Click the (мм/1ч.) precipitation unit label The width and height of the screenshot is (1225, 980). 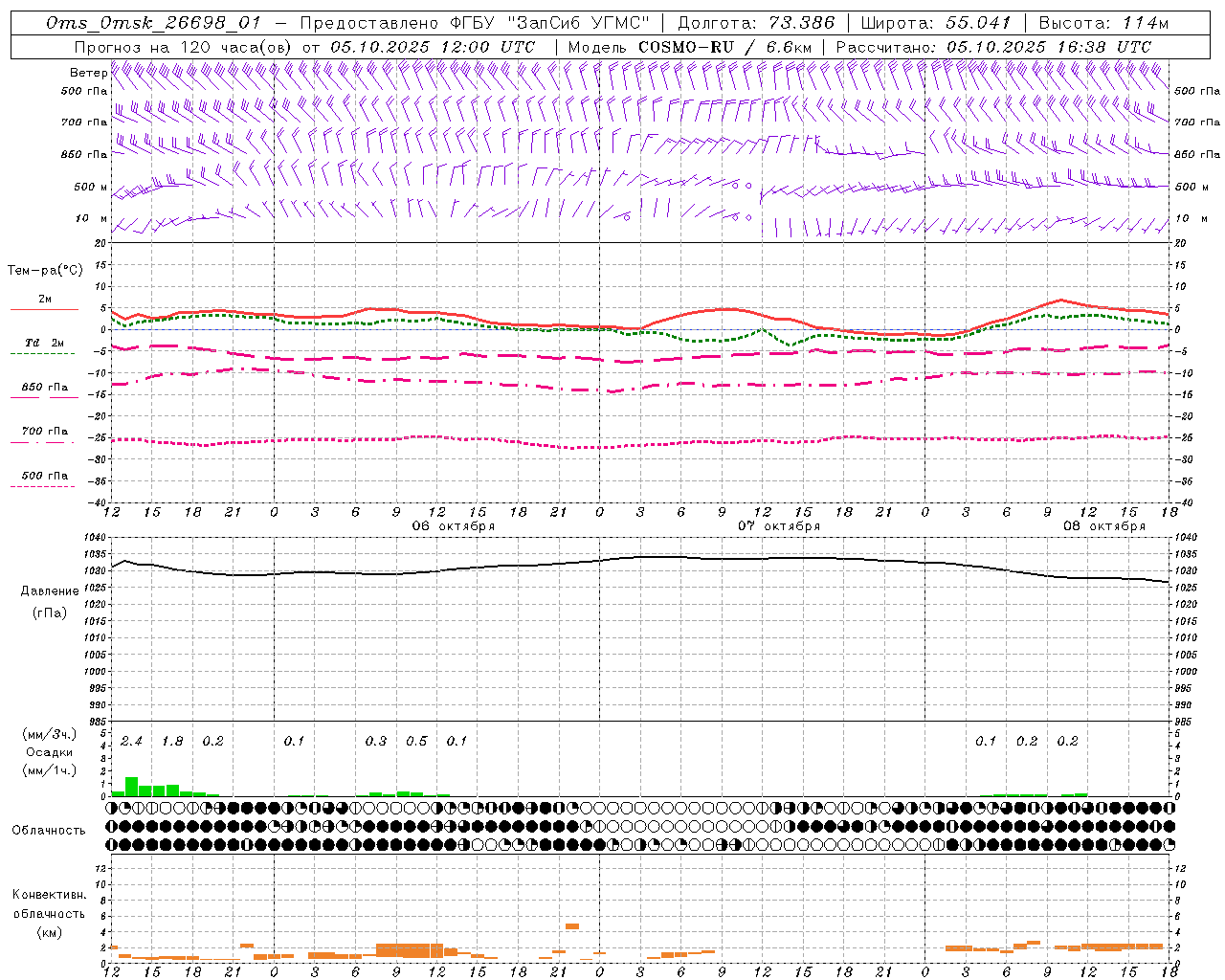49,770
